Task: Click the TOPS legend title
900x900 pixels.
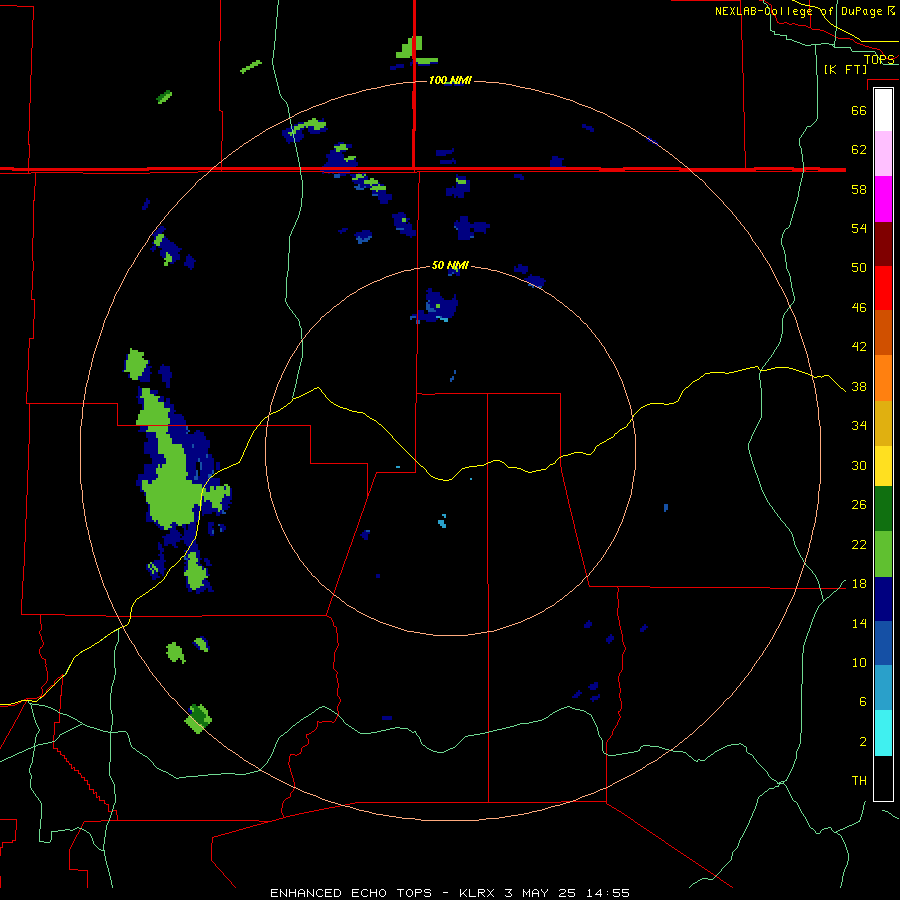Action: coord(879,59)
